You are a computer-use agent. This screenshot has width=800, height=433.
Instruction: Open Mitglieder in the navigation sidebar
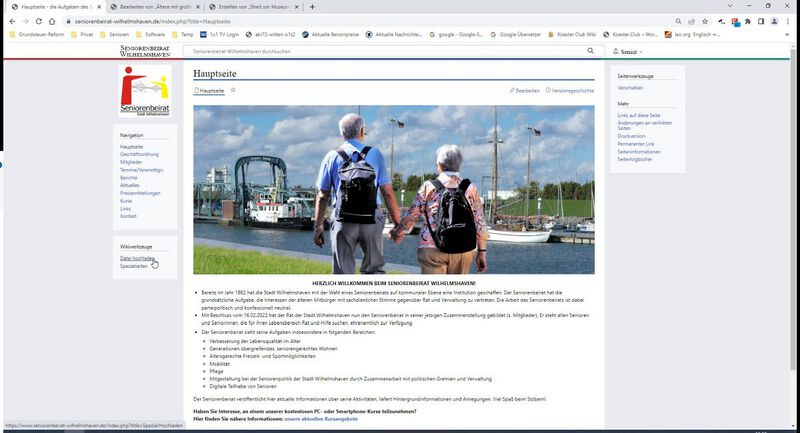(x=131, y=162)
